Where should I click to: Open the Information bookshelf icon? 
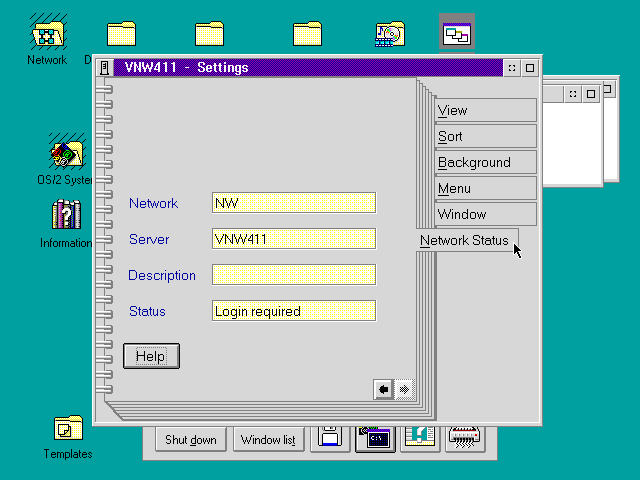[x=67, y=215]
